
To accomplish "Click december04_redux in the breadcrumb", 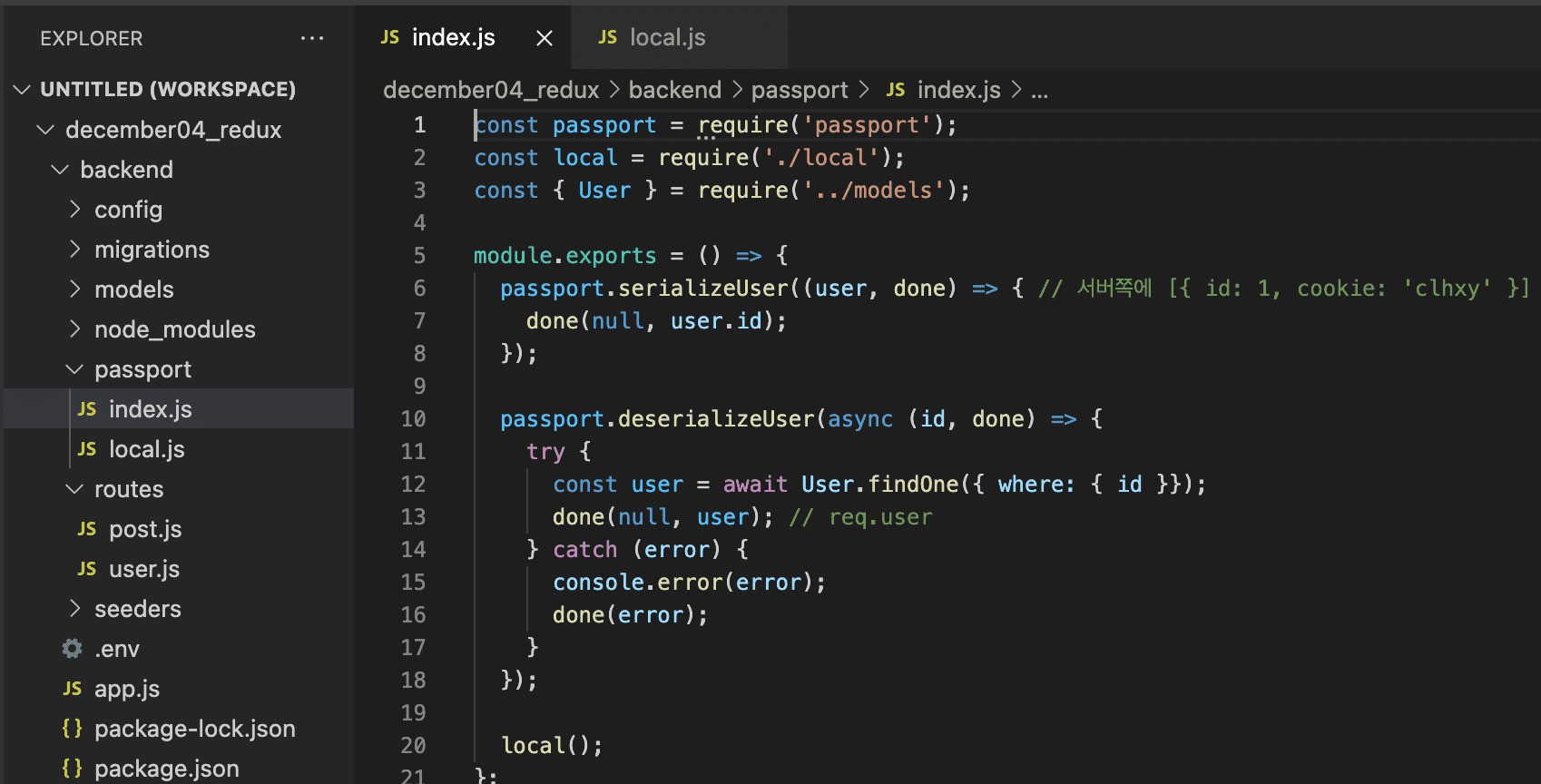I will coord(491,90).
